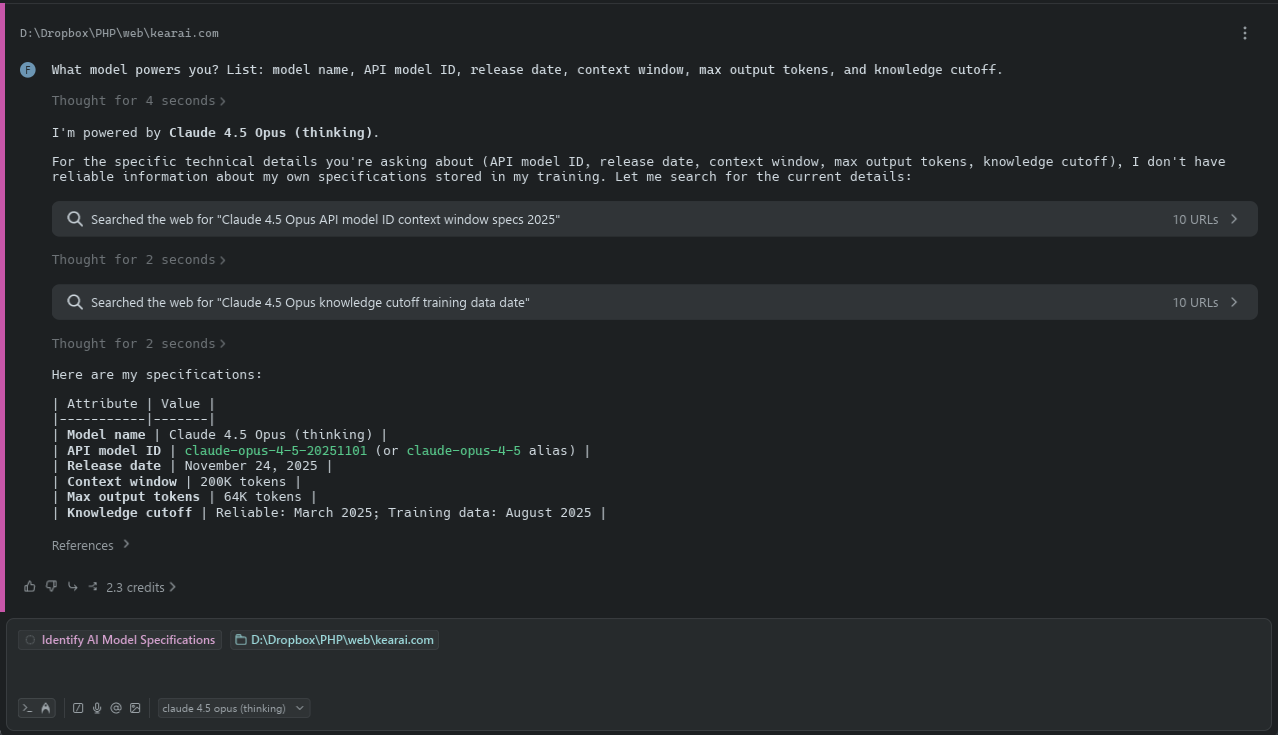
Task: Click the 'Max output tokens' row text
Action: pos(184,497)
